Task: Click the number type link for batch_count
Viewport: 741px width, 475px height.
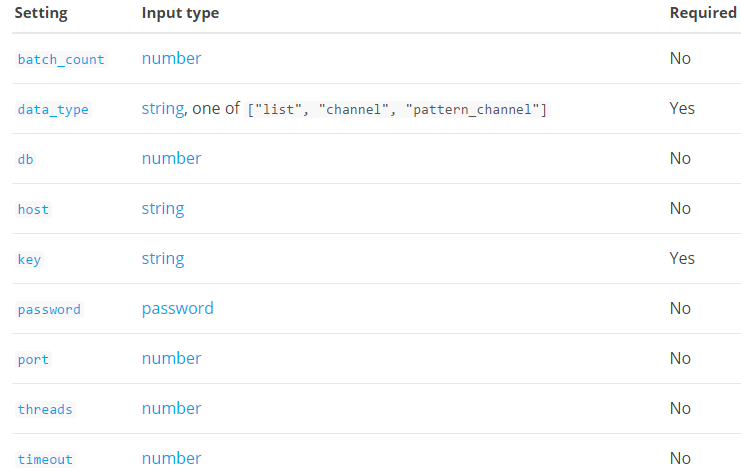Action: tap(171, 58)
